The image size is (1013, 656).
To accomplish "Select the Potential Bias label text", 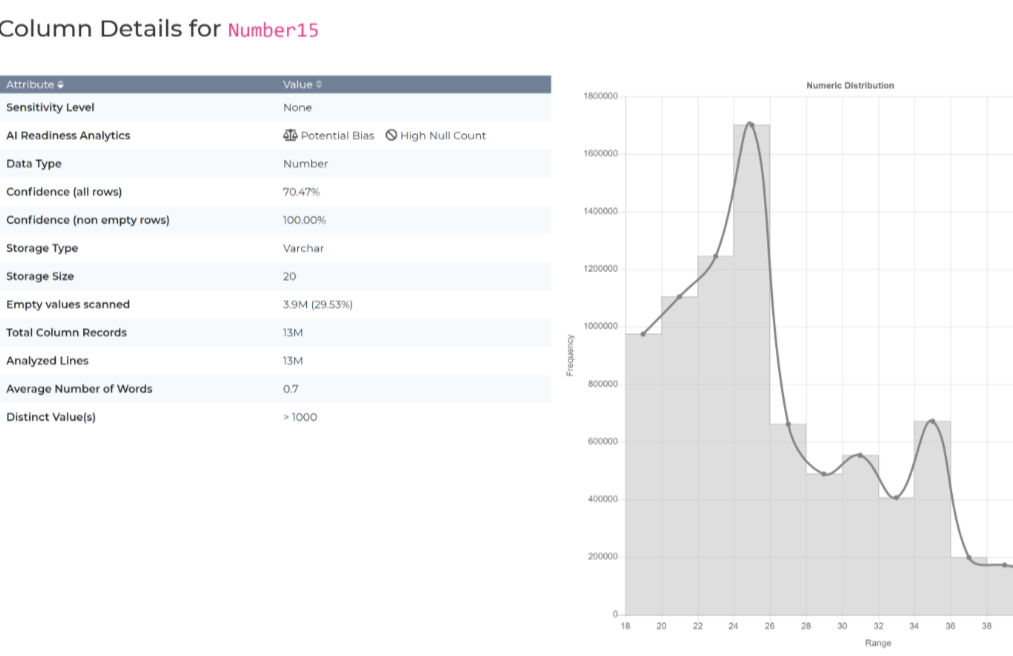I will pyautogui.click(x=337, y=135).
